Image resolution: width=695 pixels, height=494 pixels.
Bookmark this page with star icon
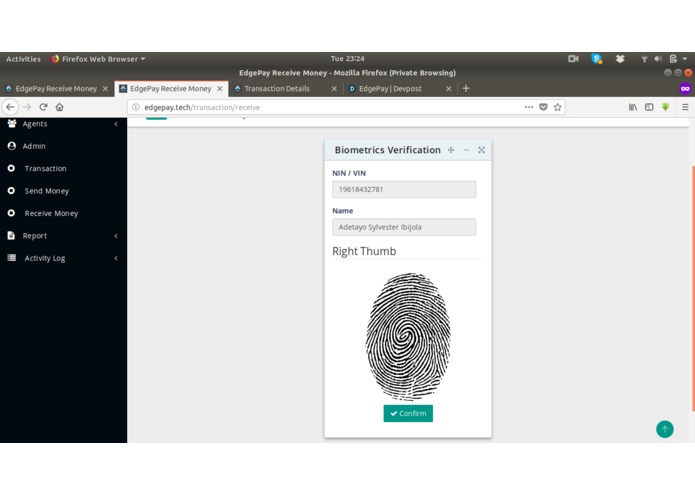(558, 107)
